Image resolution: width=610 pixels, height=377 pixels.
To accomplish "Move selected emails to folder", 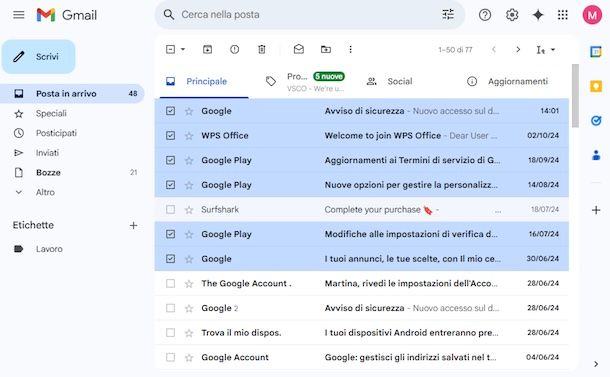I will [x=326, y=49].
